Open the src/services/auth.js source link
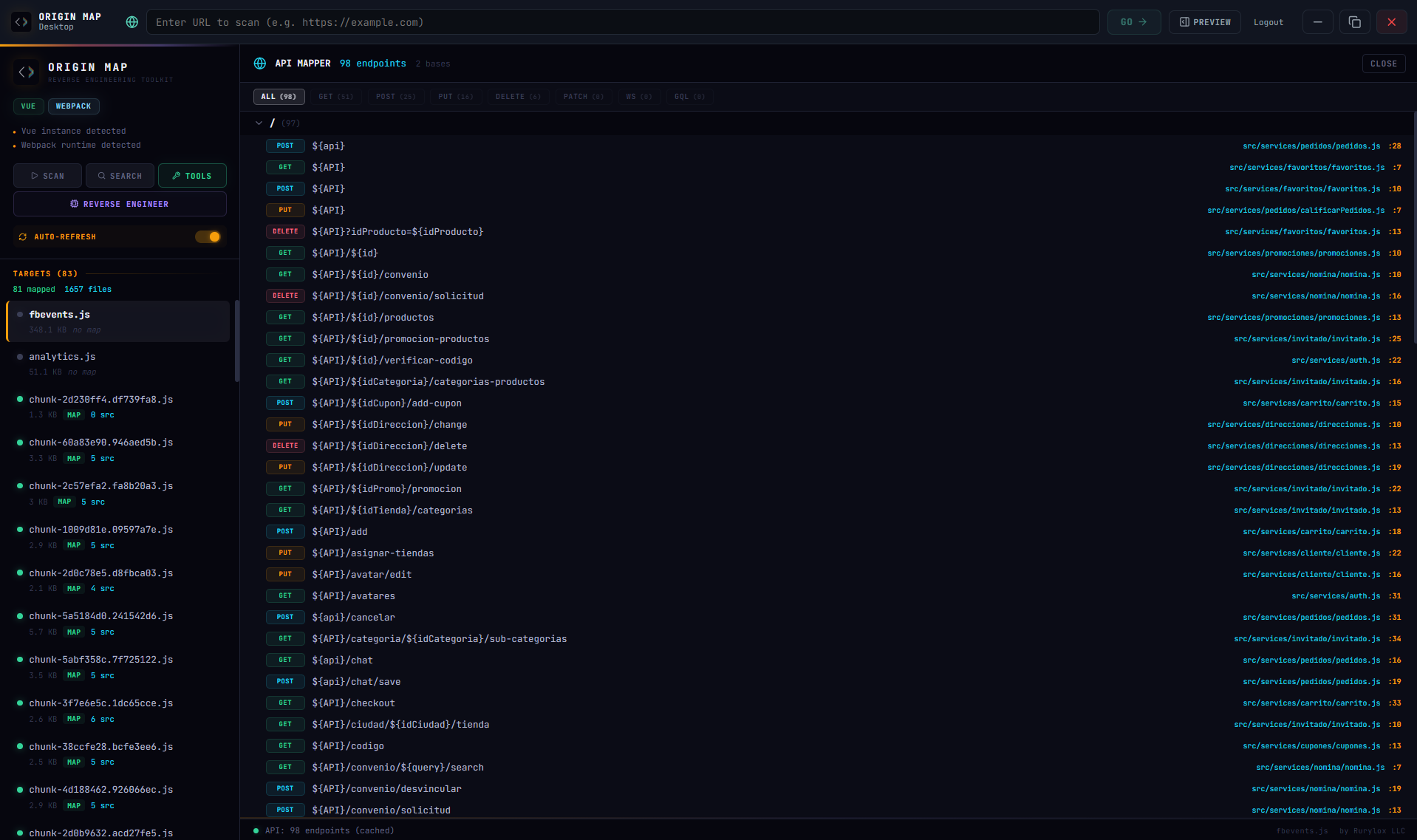The height and width of the screenshot is (840, 1417). [1336, 360]
